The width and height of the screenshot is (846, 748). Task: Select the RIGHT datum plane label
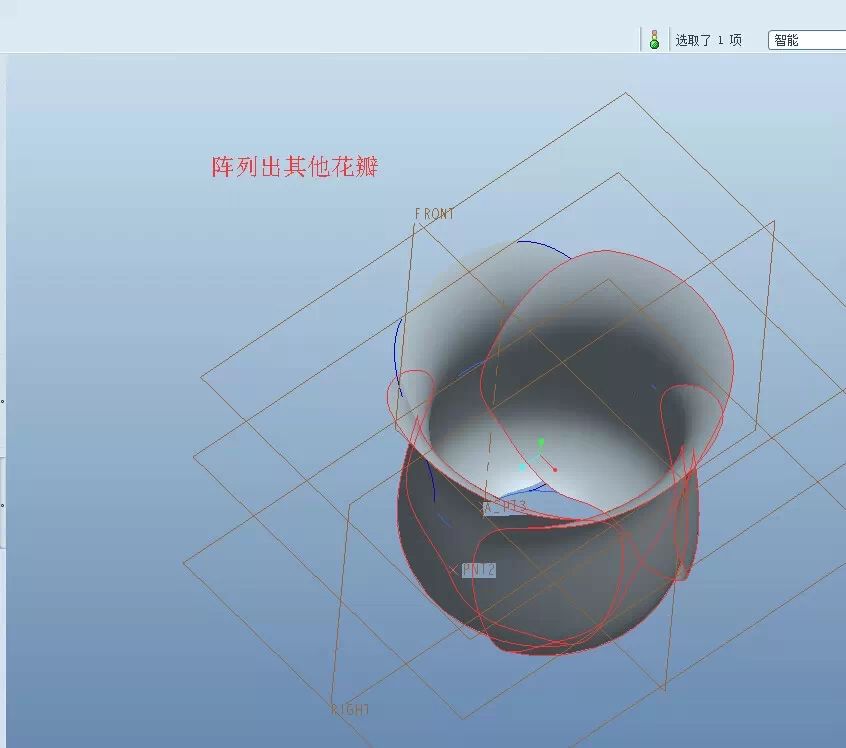(351, 710)
